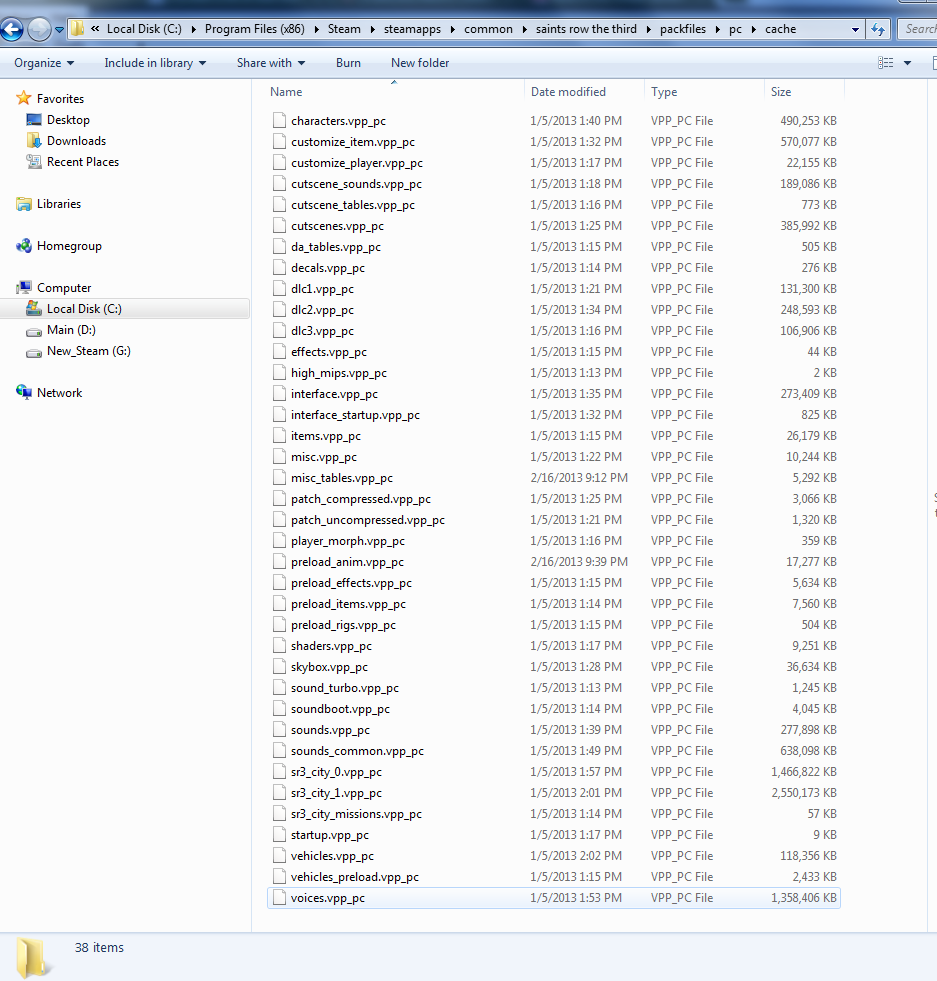937x981 pixels.
Task: Open the view options dropdown arrow
Action: click(x=908, y=63)
